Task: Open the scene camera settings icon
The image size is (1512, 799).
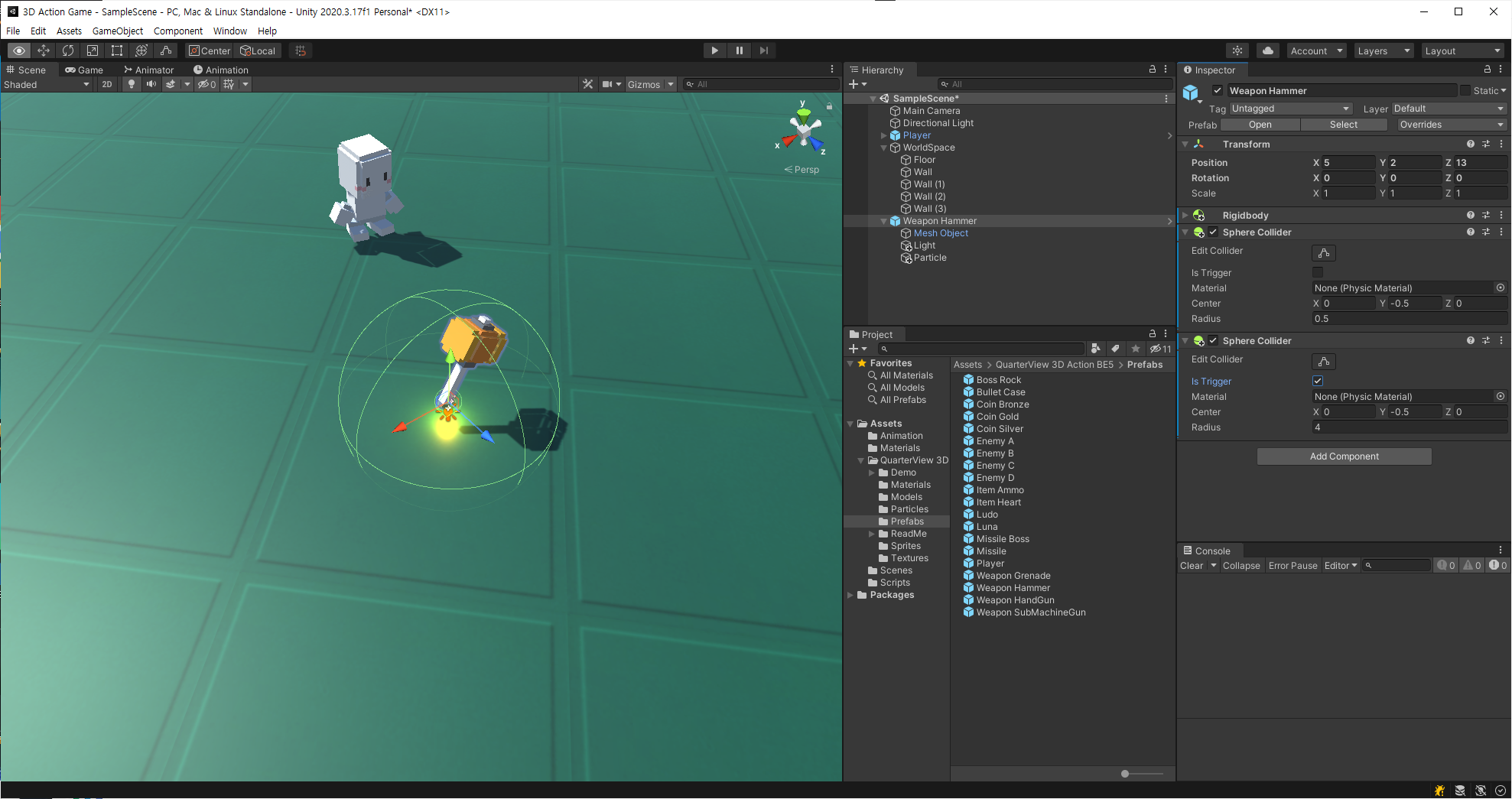Action: pos(607,84)
